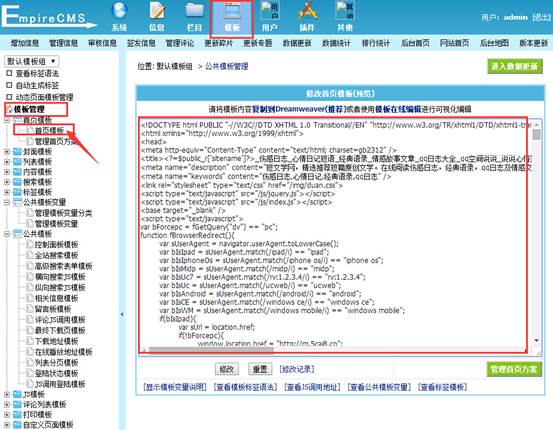Click page icon beside 全站搜索模板

(x=30, y=255)
